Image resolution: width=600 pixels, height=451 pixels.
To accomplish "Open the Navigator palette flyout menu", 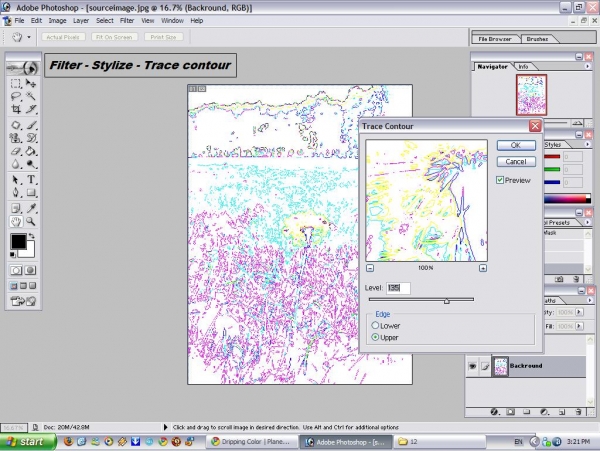I will 587,66.
